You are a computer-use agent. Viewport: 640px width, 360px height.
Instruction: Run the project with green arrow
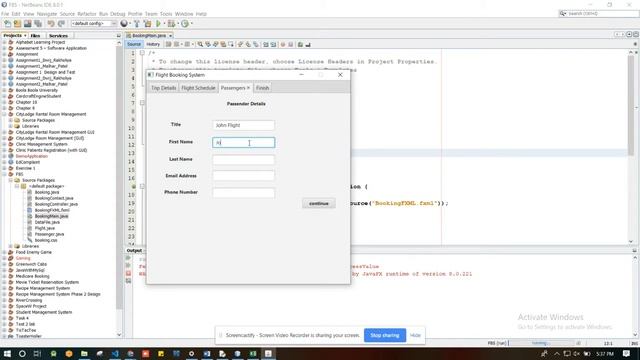click(158, 24)
